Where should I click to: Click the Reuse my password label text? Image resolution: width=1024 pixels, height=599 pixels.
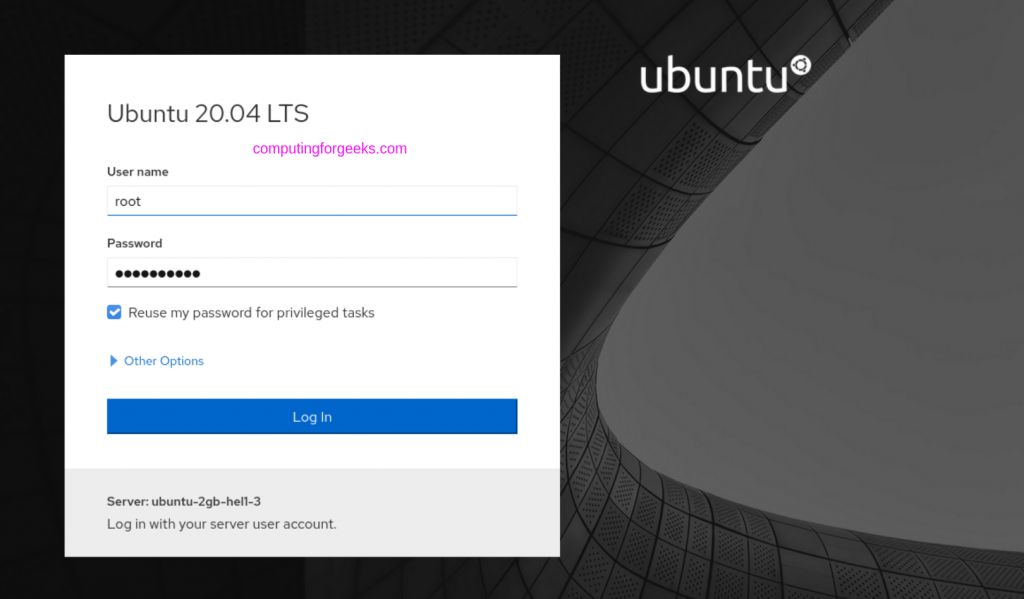250,312
